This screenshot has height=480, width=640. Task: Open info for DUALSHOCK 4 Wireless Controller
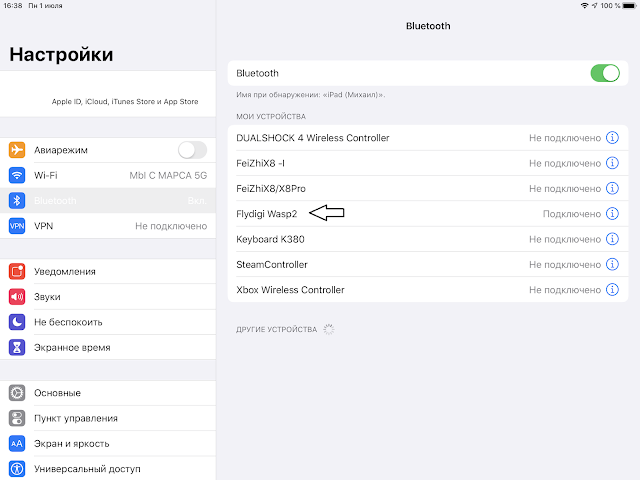[612, 138]
